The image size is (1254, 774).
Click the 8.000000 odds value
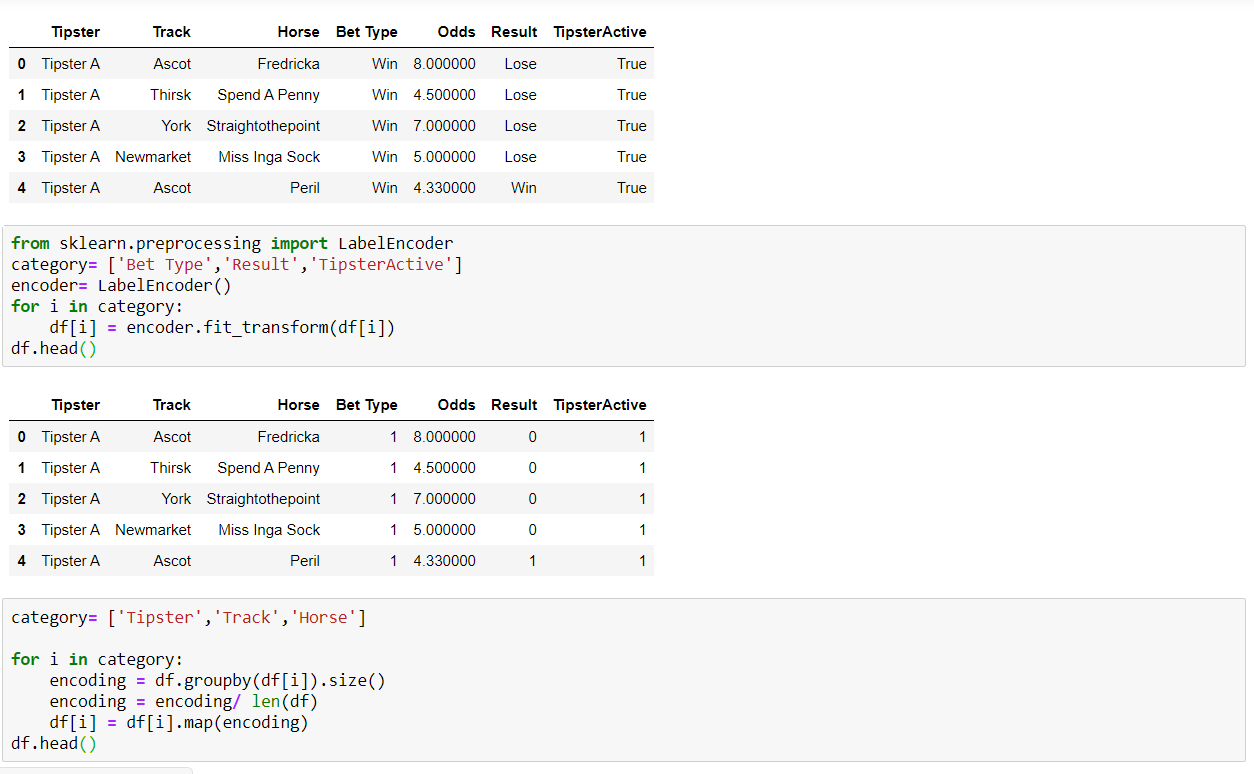pyautogui.click(x=444, y=63)
